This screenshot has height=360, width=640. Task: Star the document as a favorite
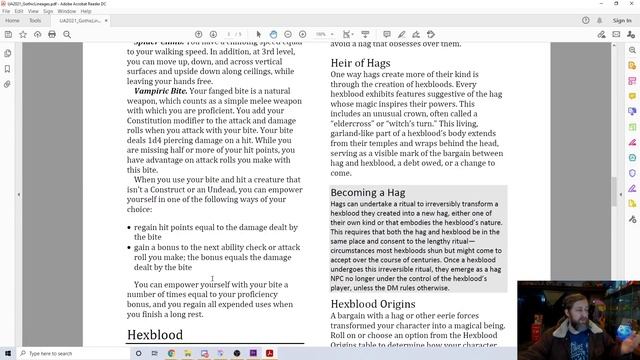[x=23, y=35]
